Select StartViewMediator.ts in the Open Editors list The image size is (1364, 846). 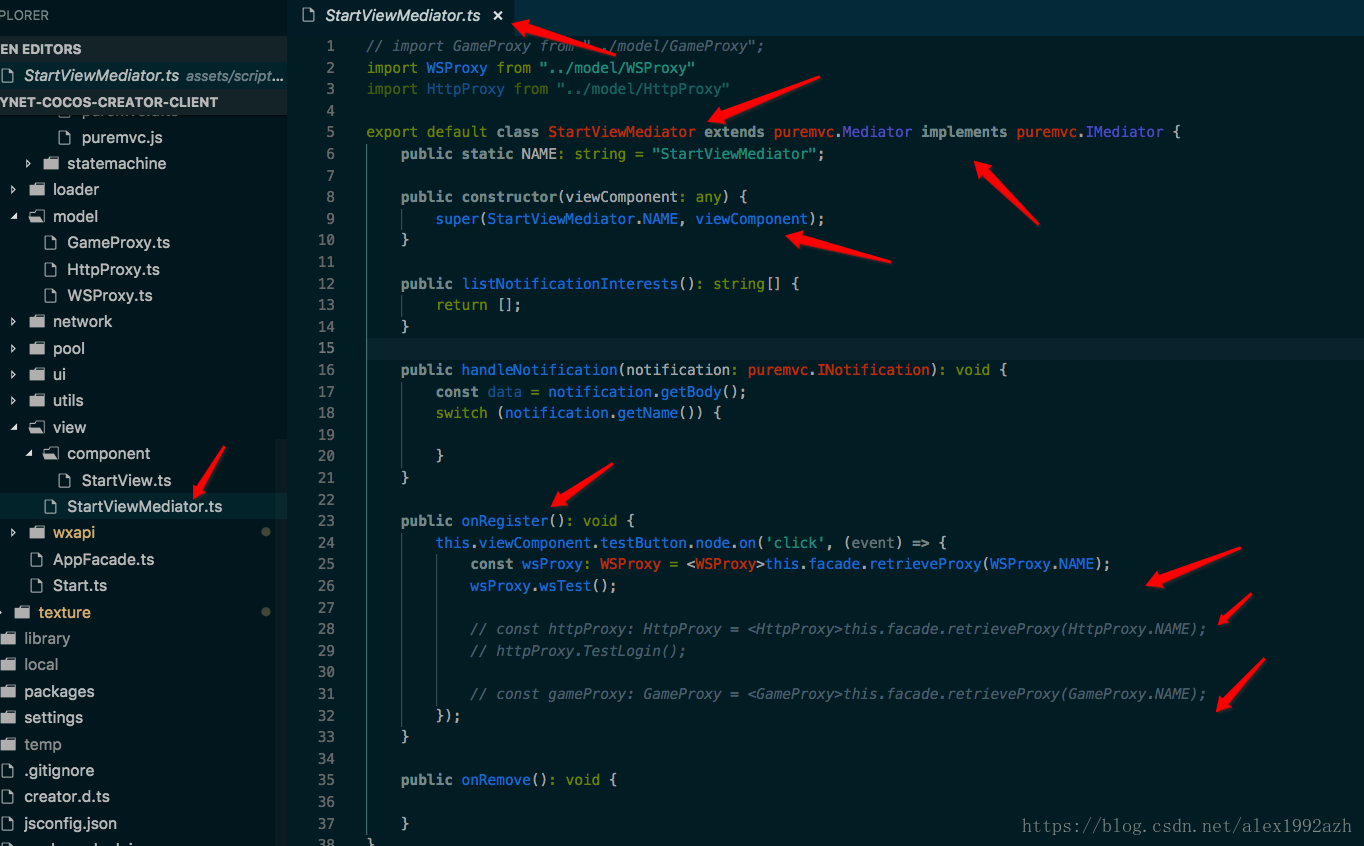[102, 76]
